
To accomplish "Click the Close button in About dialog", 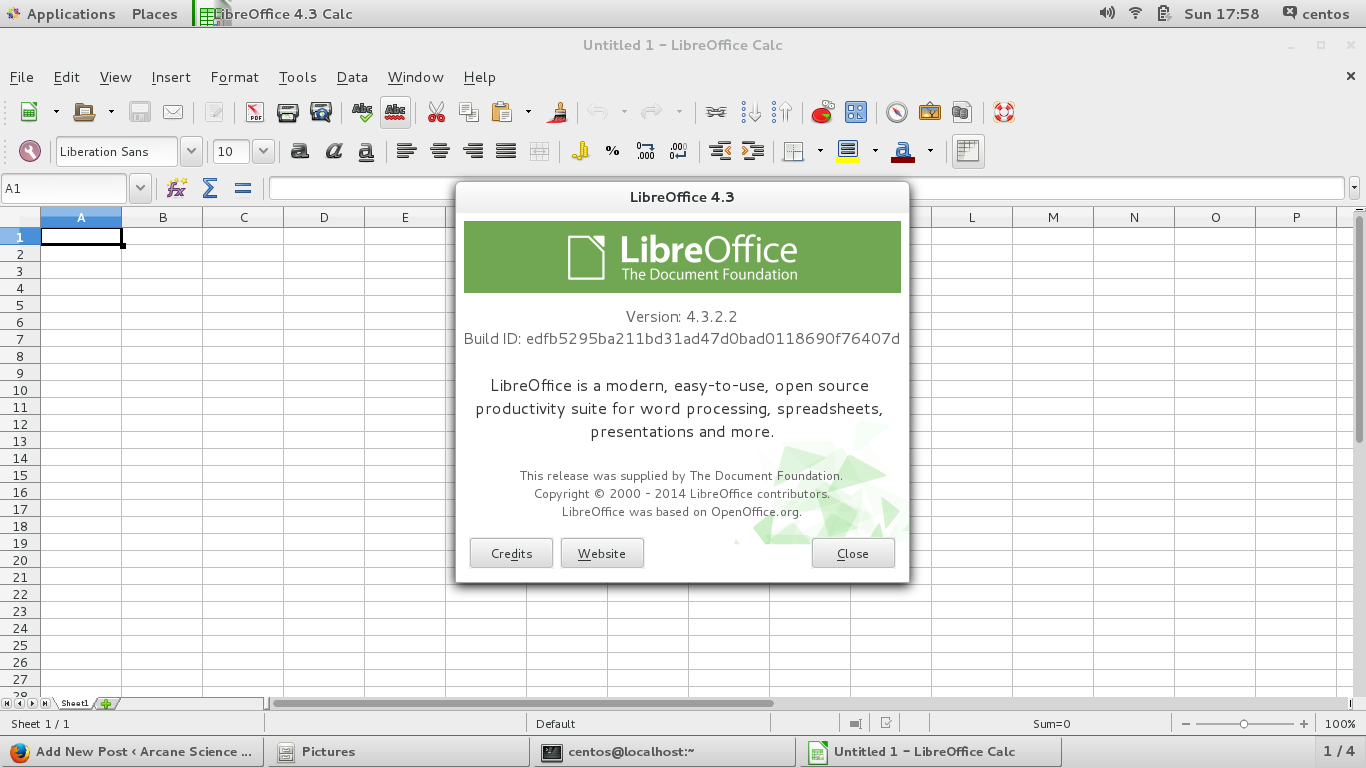I will tap(853, 553).
